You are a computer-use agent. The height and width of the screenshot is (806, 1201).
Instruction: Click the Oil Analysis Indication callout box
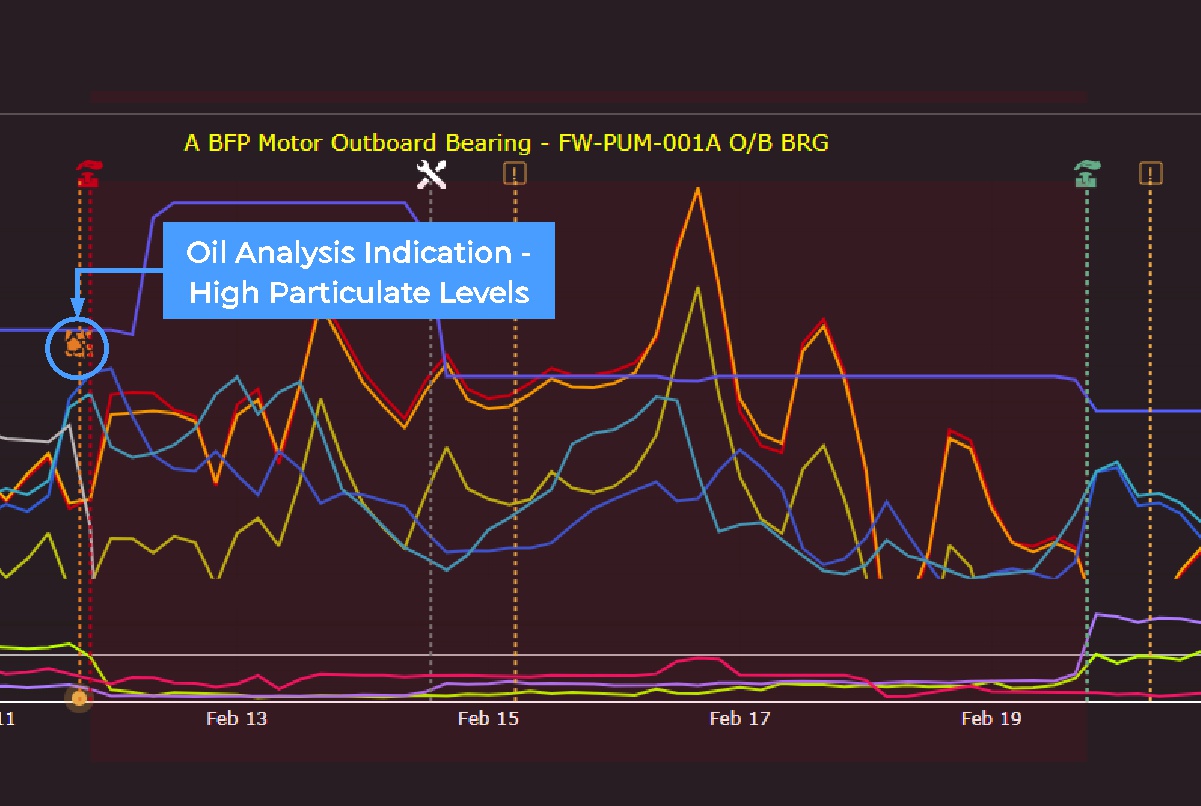pos(359,271)
